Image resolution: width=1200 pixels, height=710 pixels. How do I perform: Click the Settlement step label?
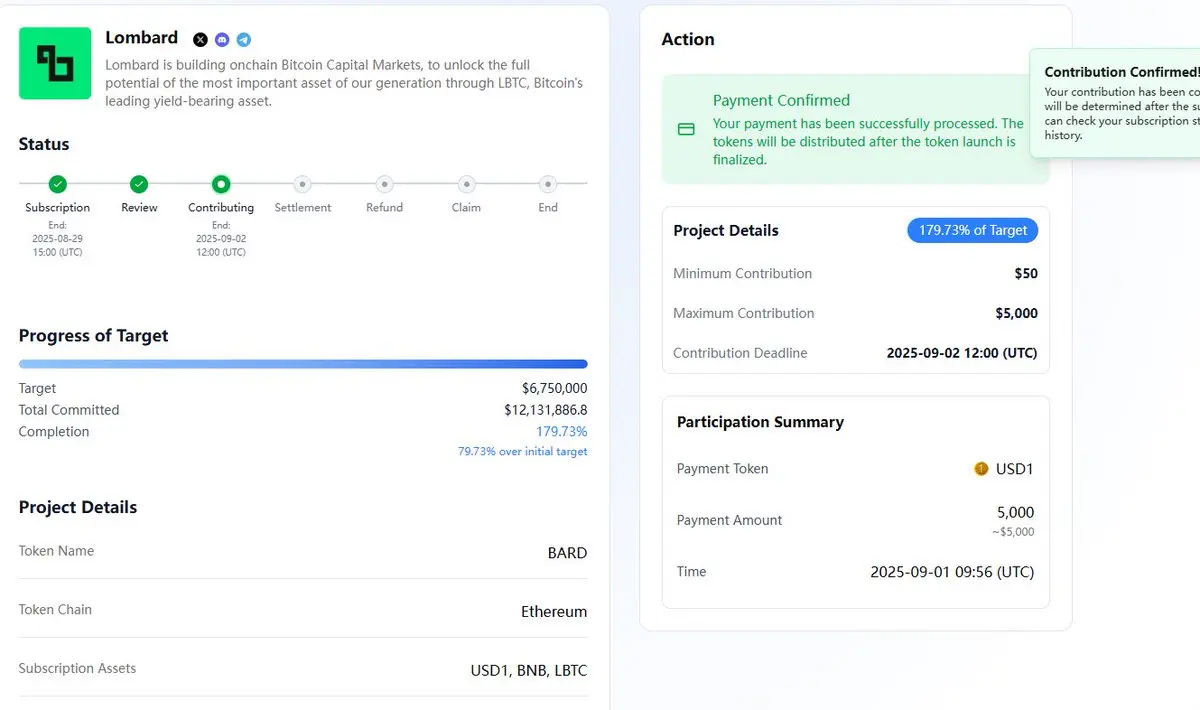pos(303,208)
